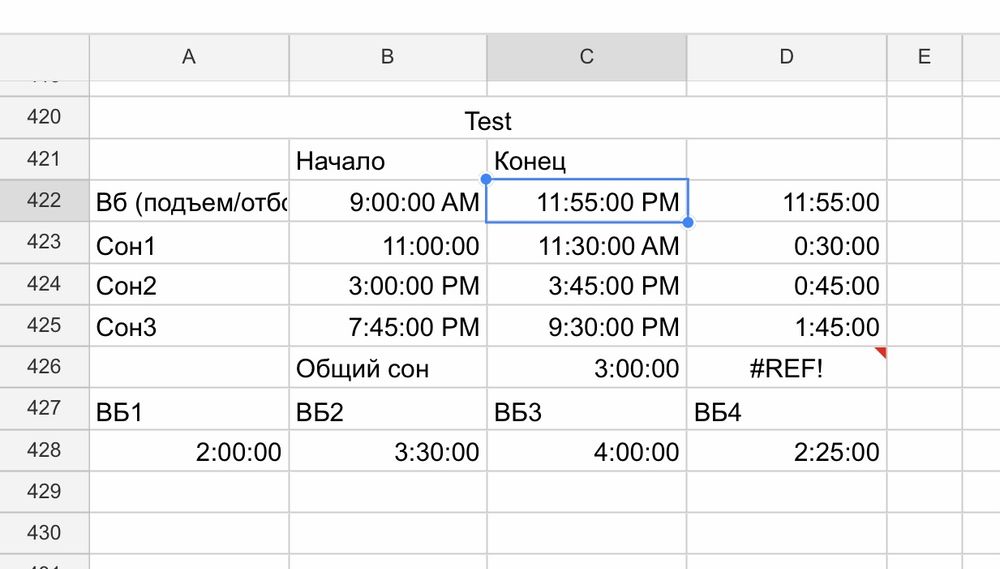Click the column D header
Image resolution: width=1000 pixels, height=569 pixels.
786,57
